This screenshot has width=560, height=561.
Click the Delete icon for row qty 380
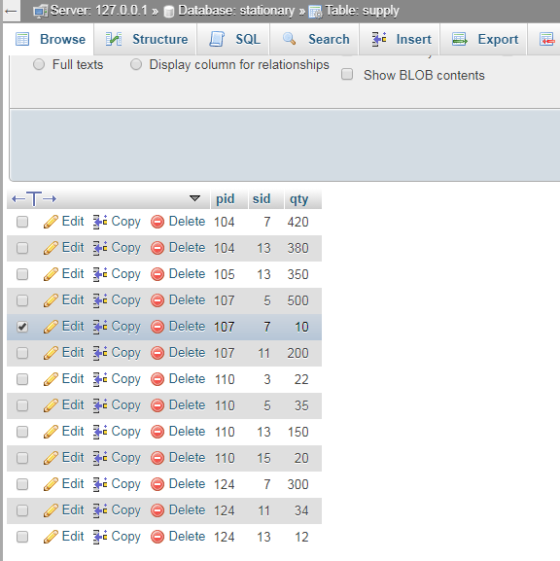tap(157, 248)
